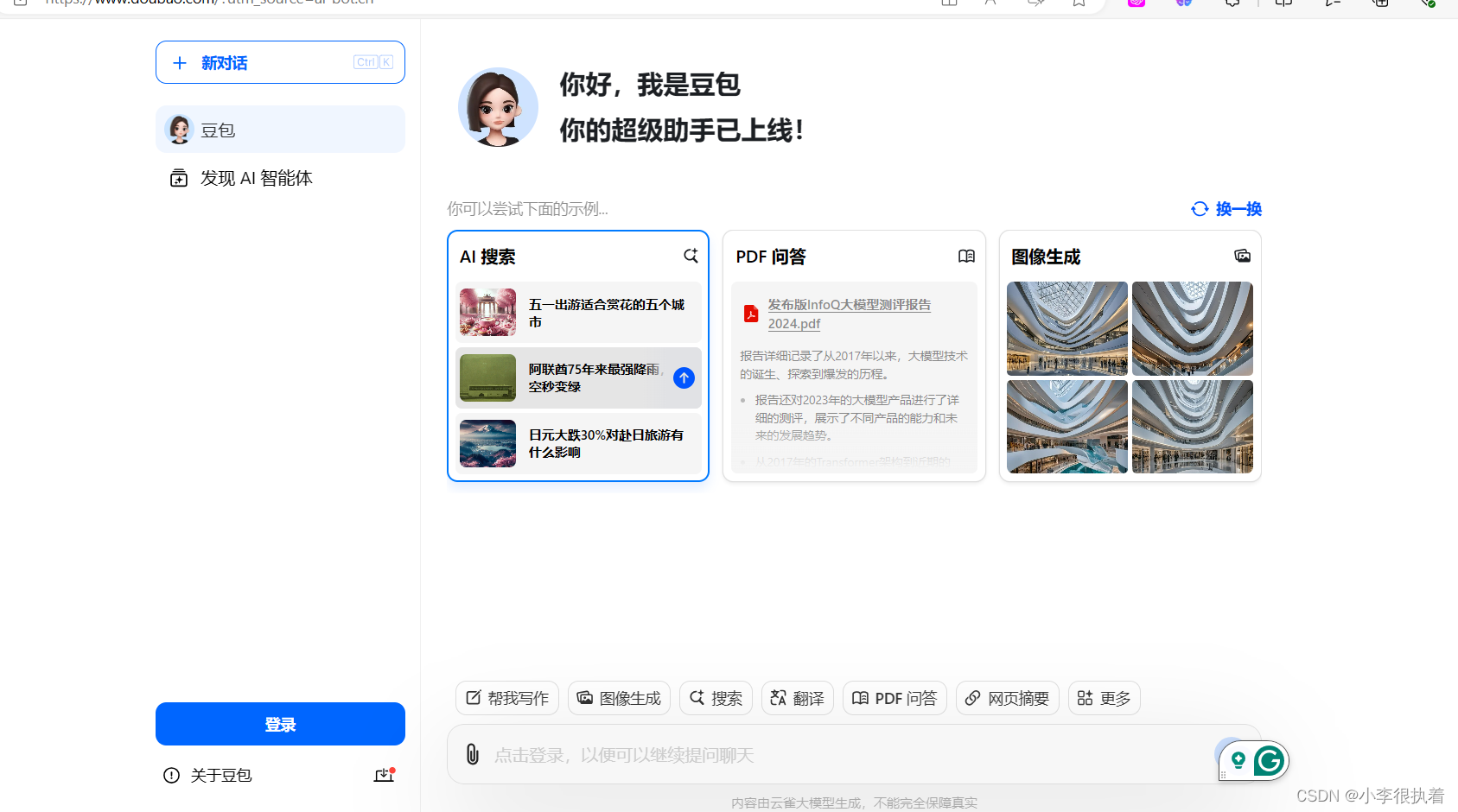
Task: Click the plus icon in 新对话 button
Action: (x=180, y=63)
